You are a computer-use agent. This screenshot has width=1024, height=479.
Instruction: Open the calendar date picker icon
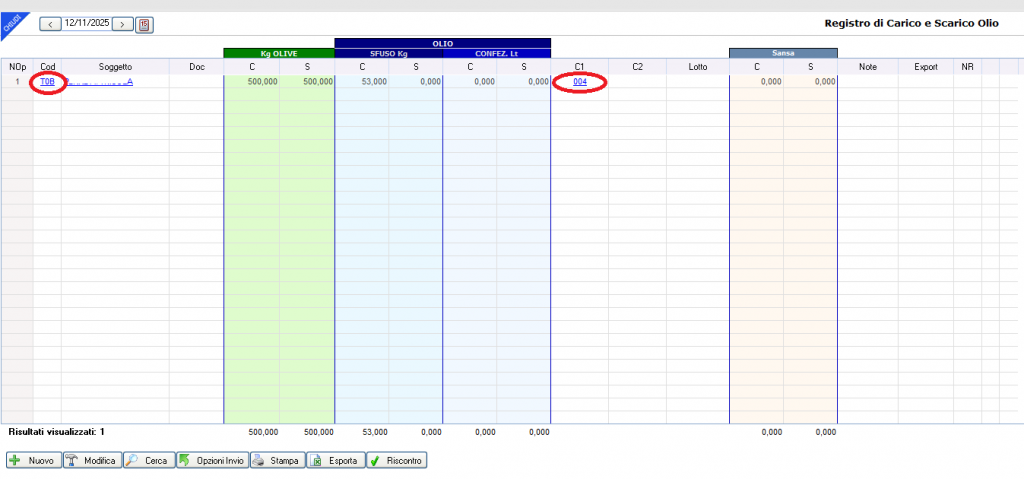pyautogui.click(x=144, y=25)
